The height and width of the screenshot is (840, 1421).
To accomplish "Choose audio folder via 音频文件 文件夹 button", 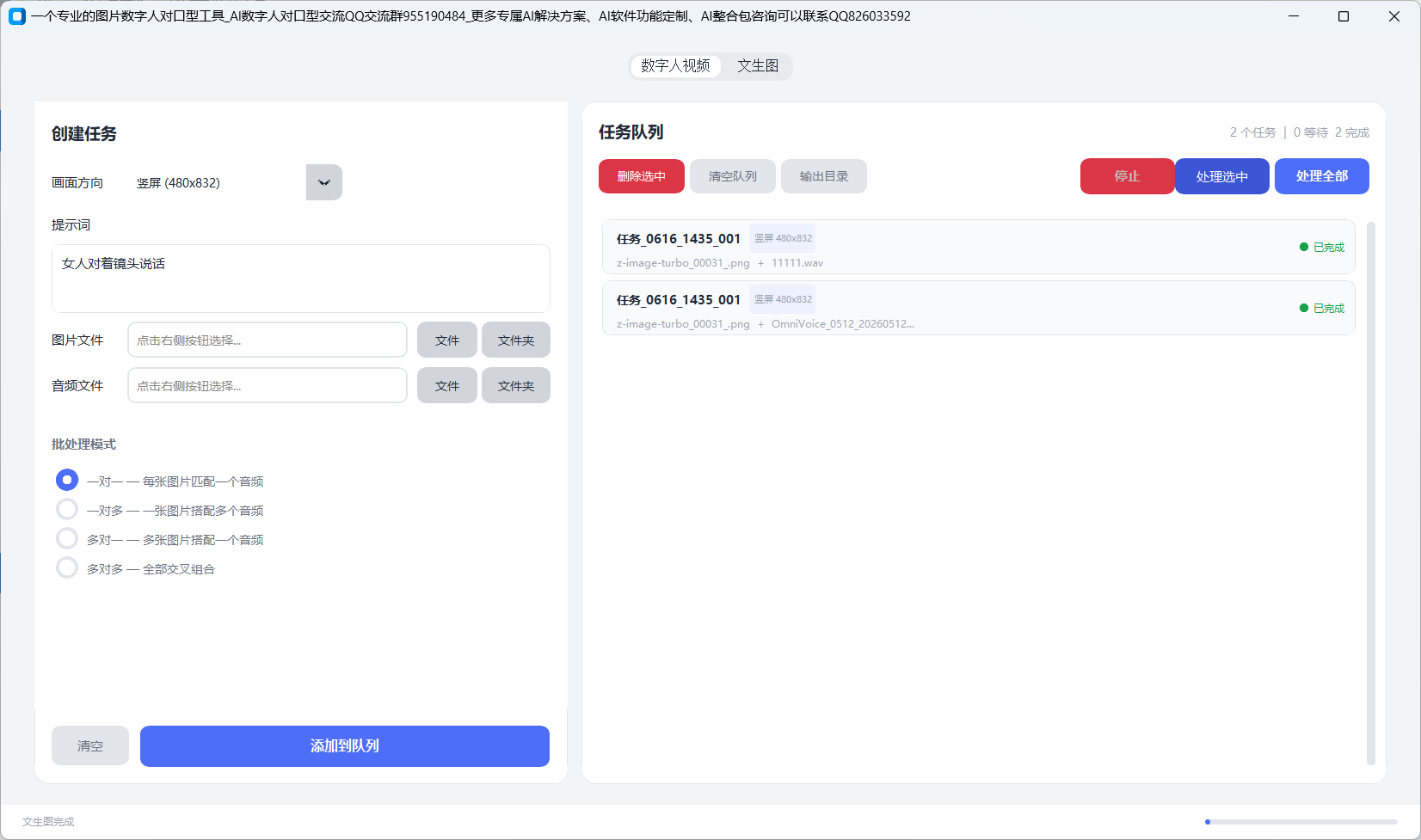I will (x=516, y=385).
